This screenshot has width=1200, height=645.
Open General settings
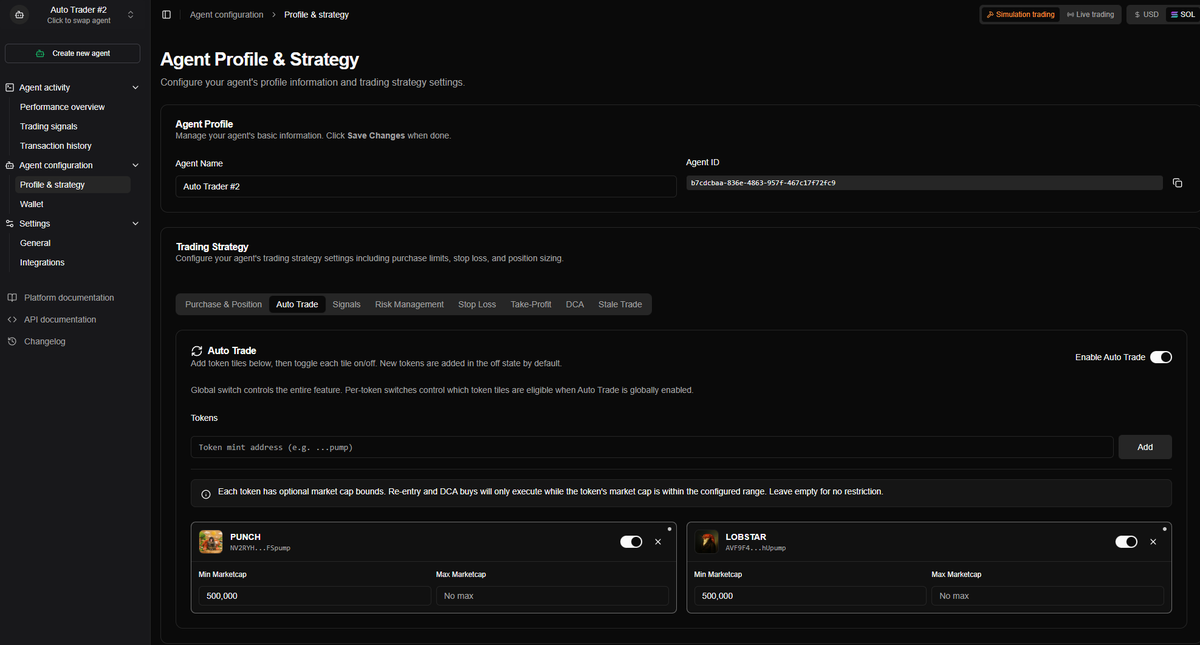[35, 243]
